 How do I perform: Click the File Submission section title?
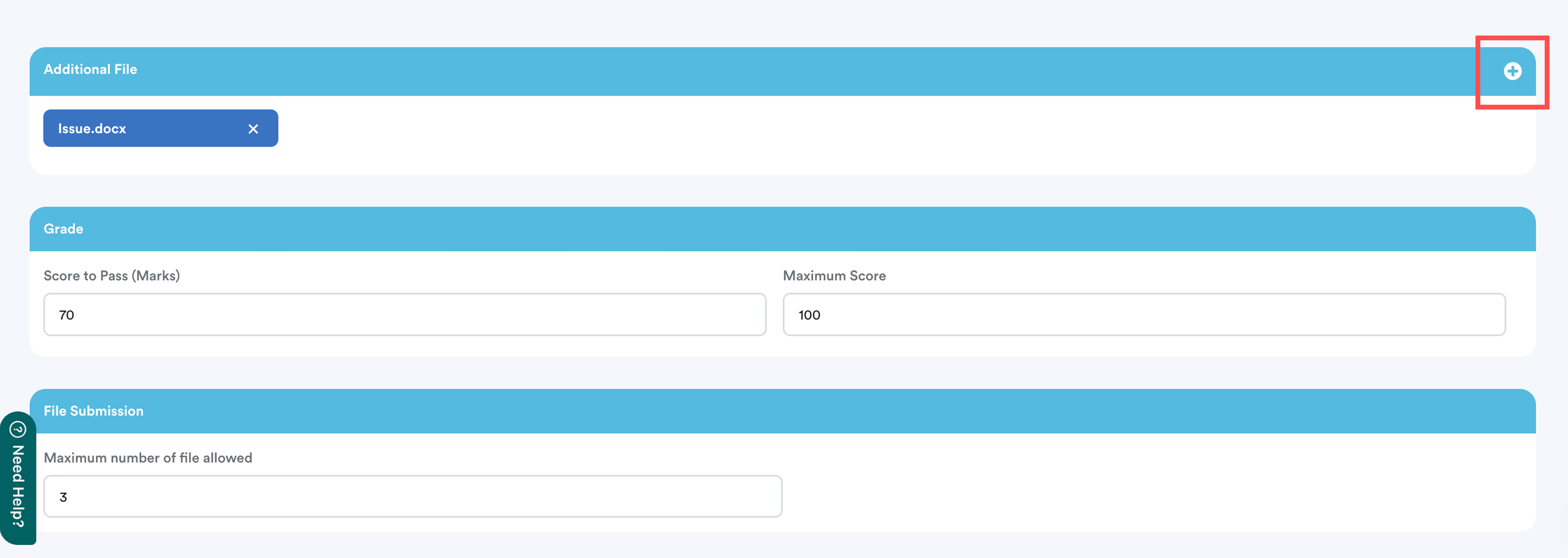coord(93,411)
